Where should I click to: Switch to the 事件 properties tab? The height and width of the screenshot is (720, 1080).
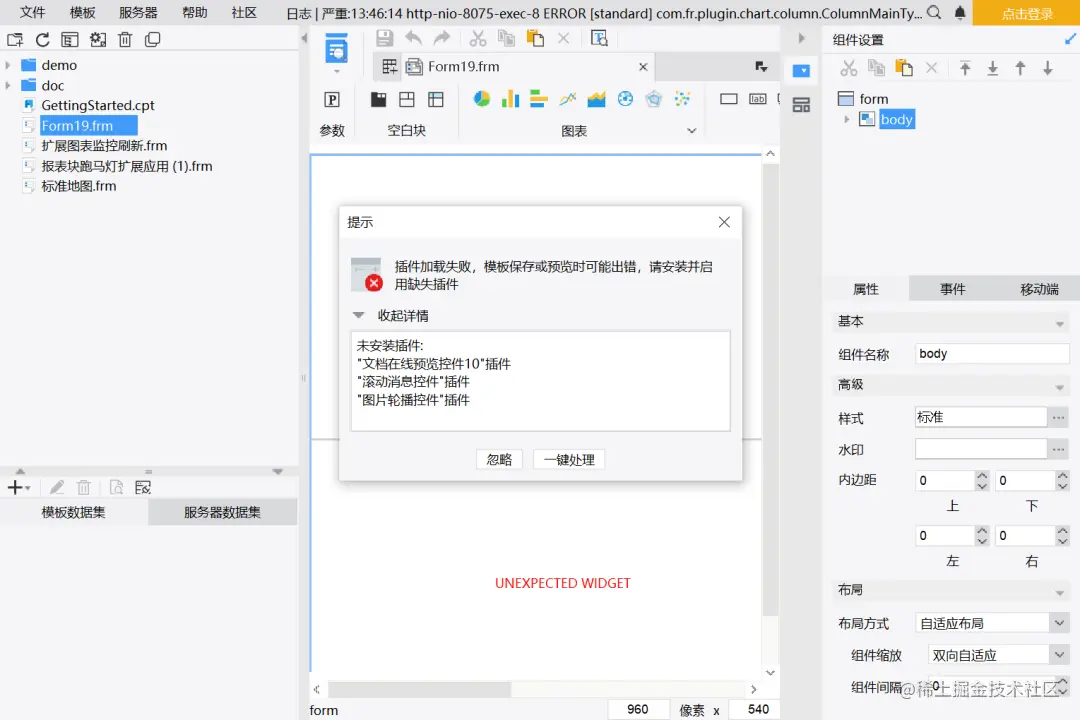coord(952,289)
